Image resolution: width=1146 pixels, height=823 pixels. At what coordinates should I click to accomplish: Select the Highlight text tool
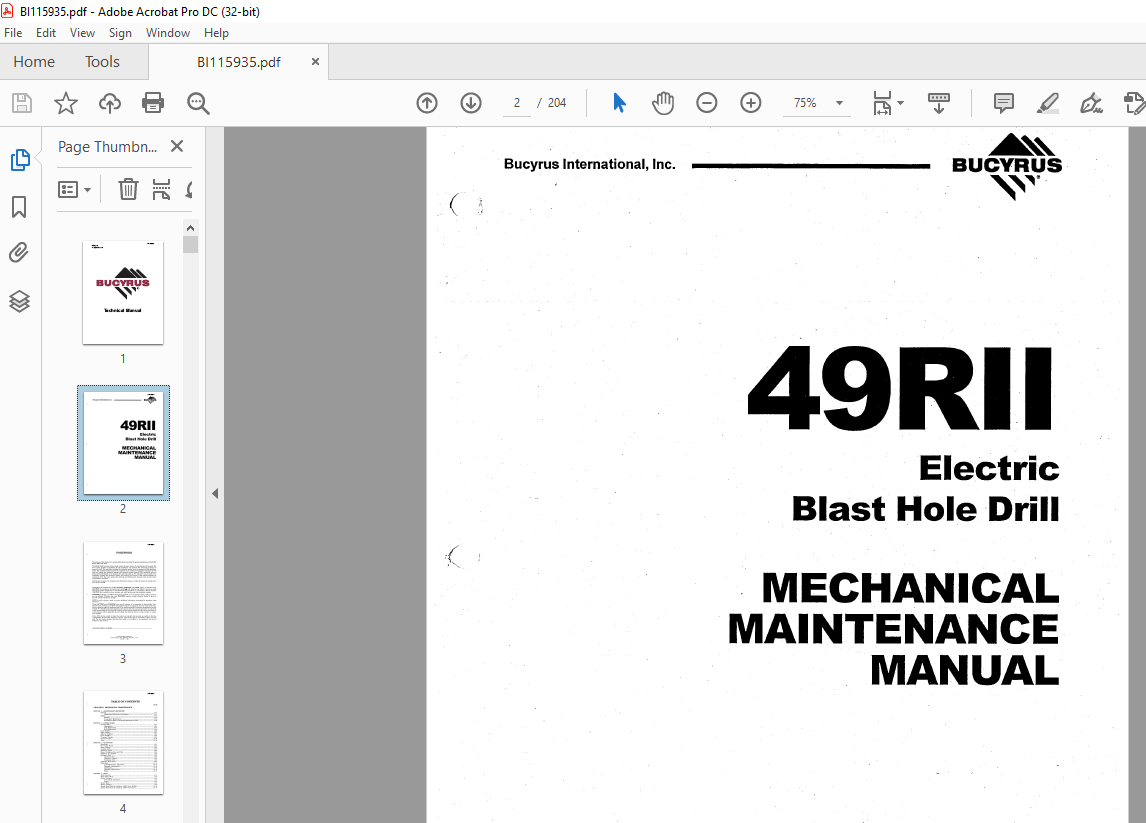[1047, 103]
